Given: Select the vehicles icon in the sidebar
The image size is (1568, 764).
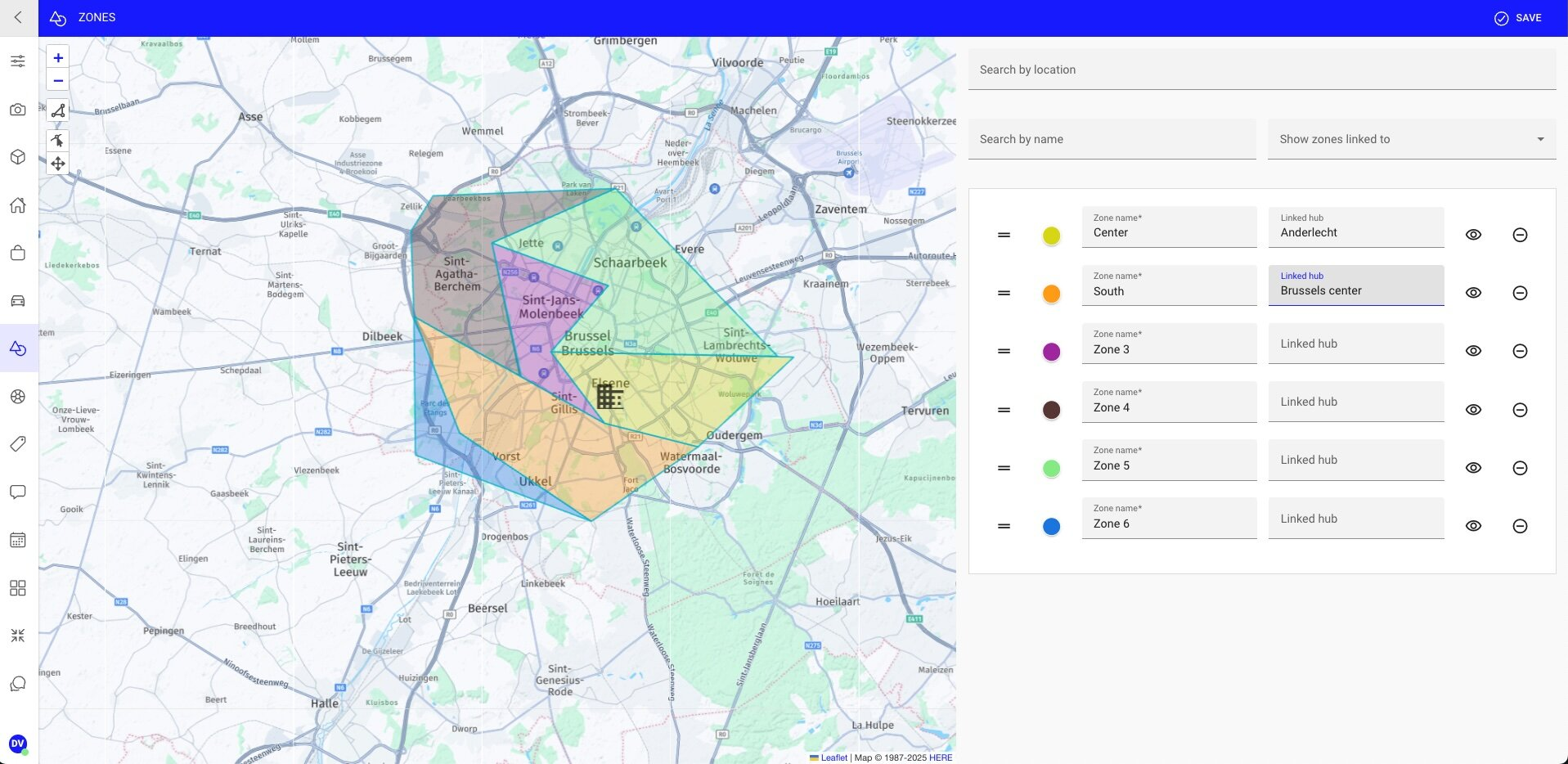Looking at the screenshot, I should [x=18, y=300].
